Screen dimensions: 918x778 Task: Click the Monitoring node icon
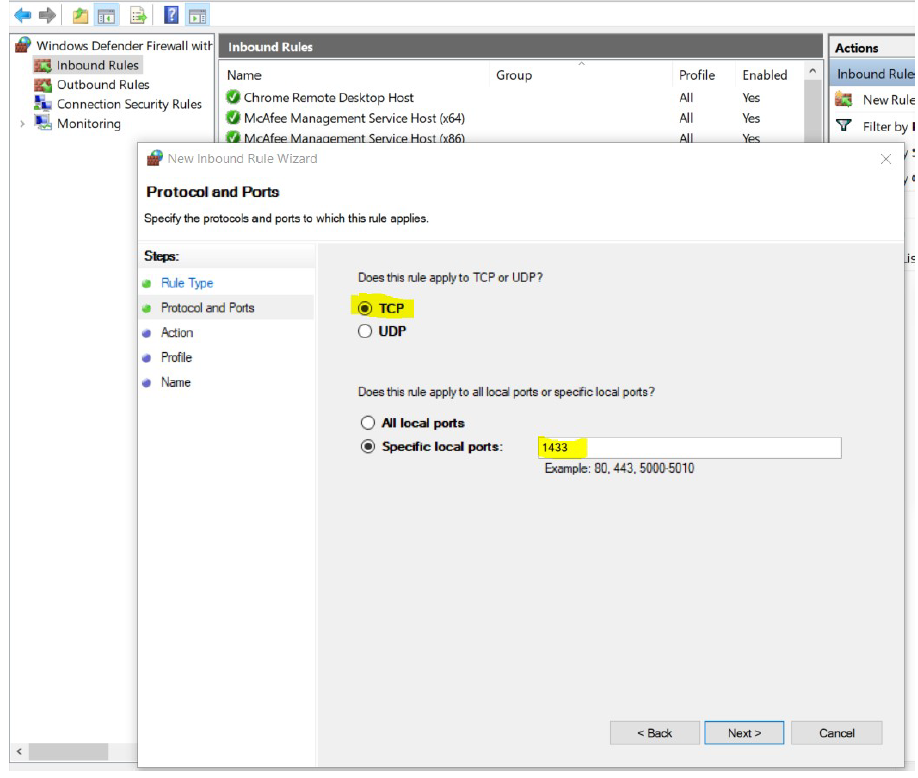43,123
